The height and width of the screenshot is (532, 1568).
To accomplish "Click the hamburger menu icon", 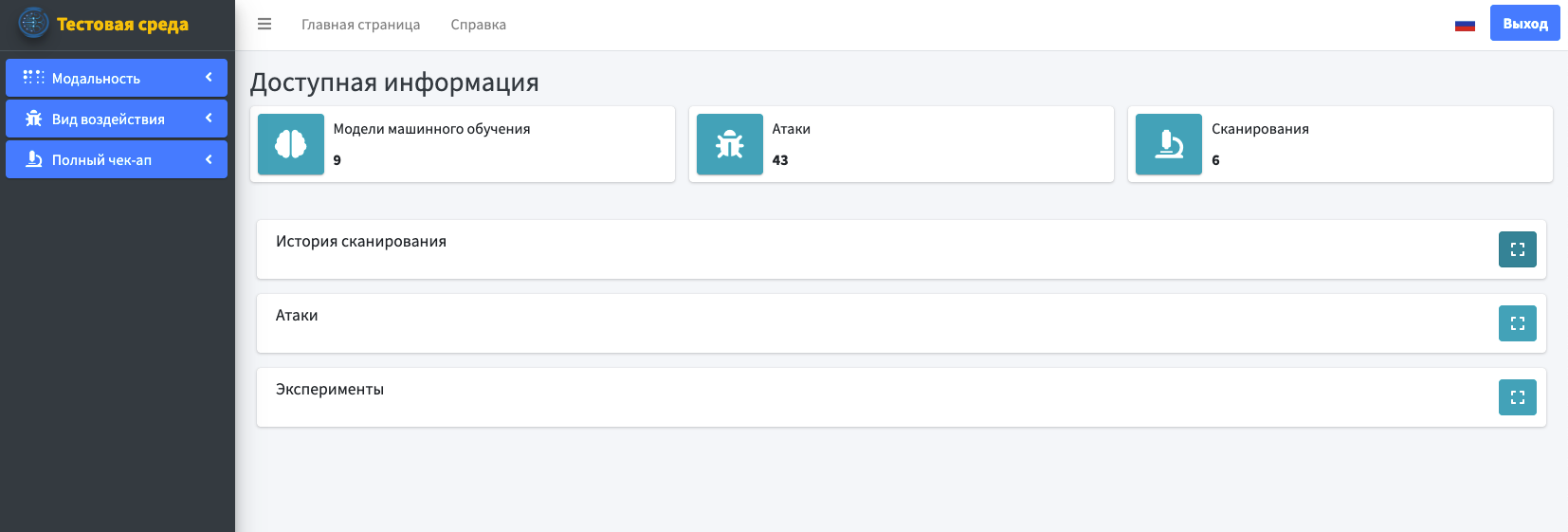I will [x=264, y=24].
